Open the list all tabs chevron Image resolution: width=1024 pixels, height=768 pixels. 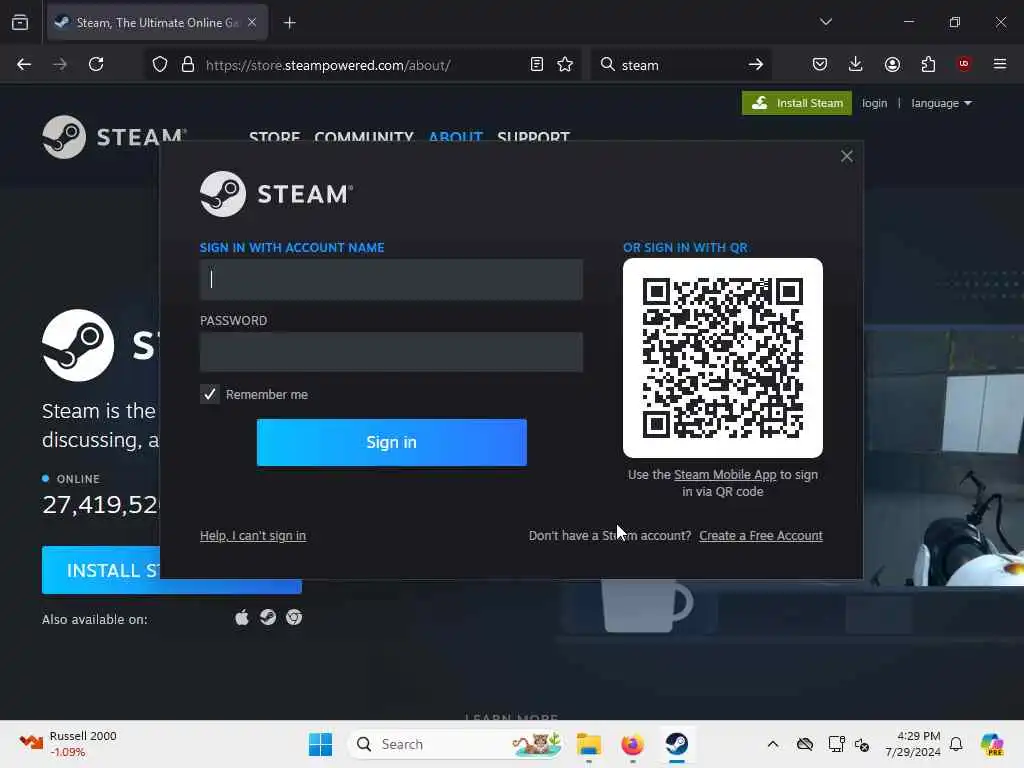pyautogui.click(x=826, y=22)
